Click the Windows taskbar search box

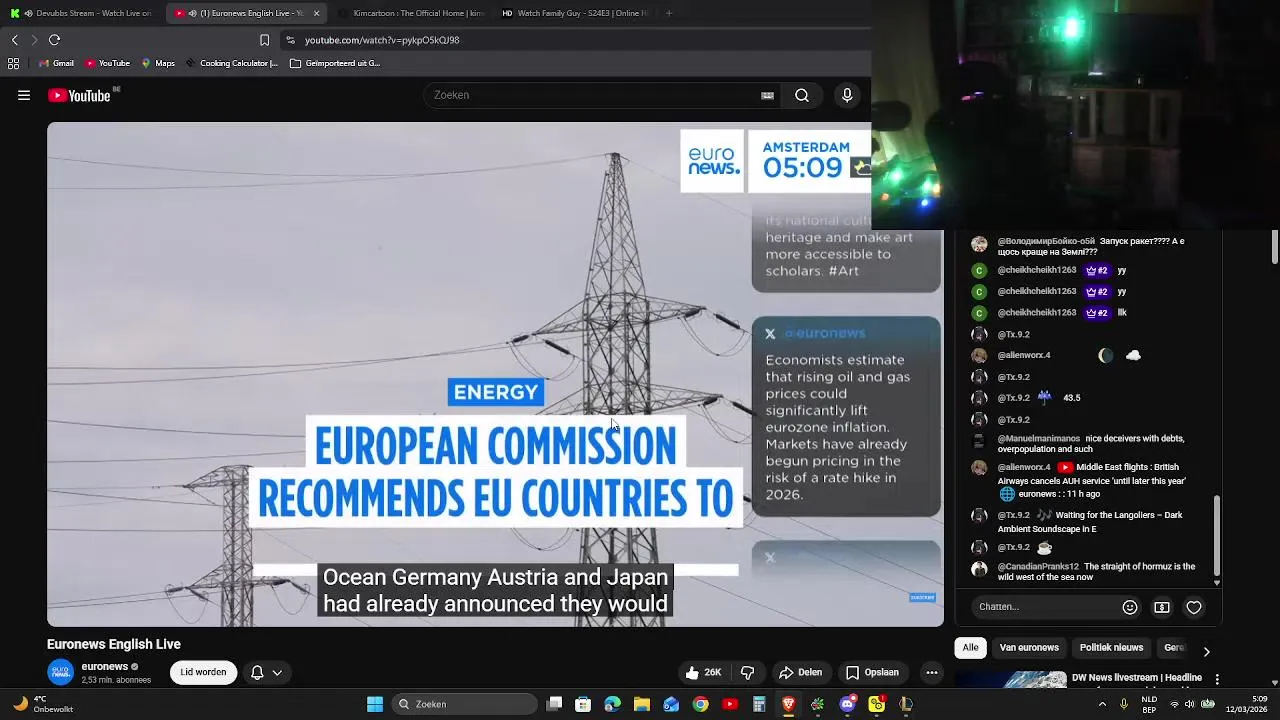coord(462,704)
